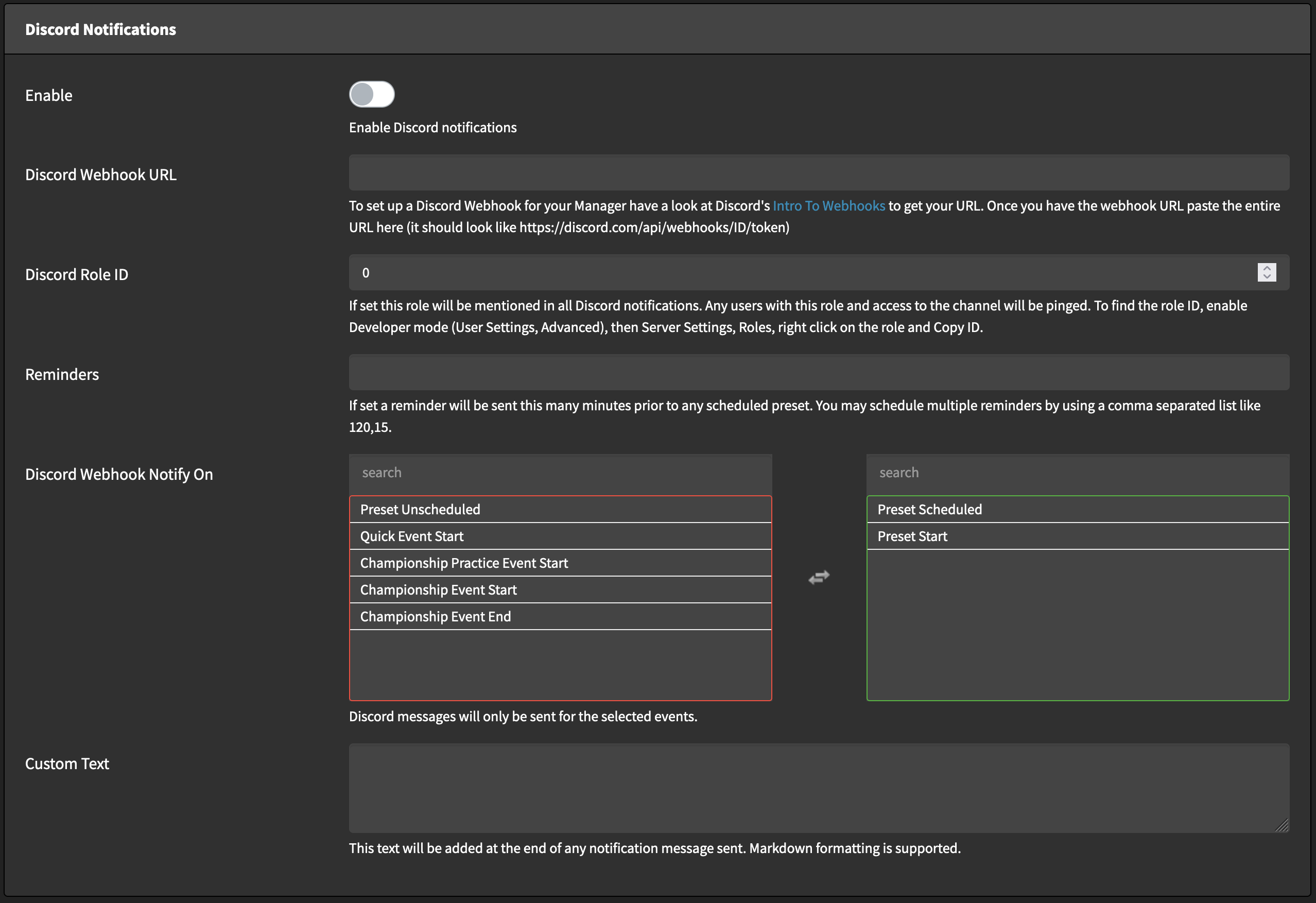The width and height of the screenshot is (1316, 903).
Task: Click the Discord Webhook URL input field
Action: (x=819, y=172)
